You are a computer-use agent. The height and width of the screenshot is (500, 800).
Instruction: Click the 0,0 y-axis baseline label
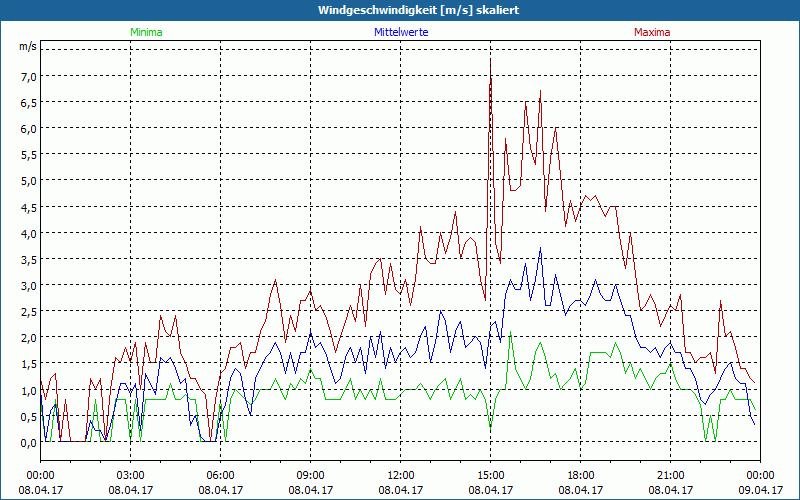coord(27,443)
